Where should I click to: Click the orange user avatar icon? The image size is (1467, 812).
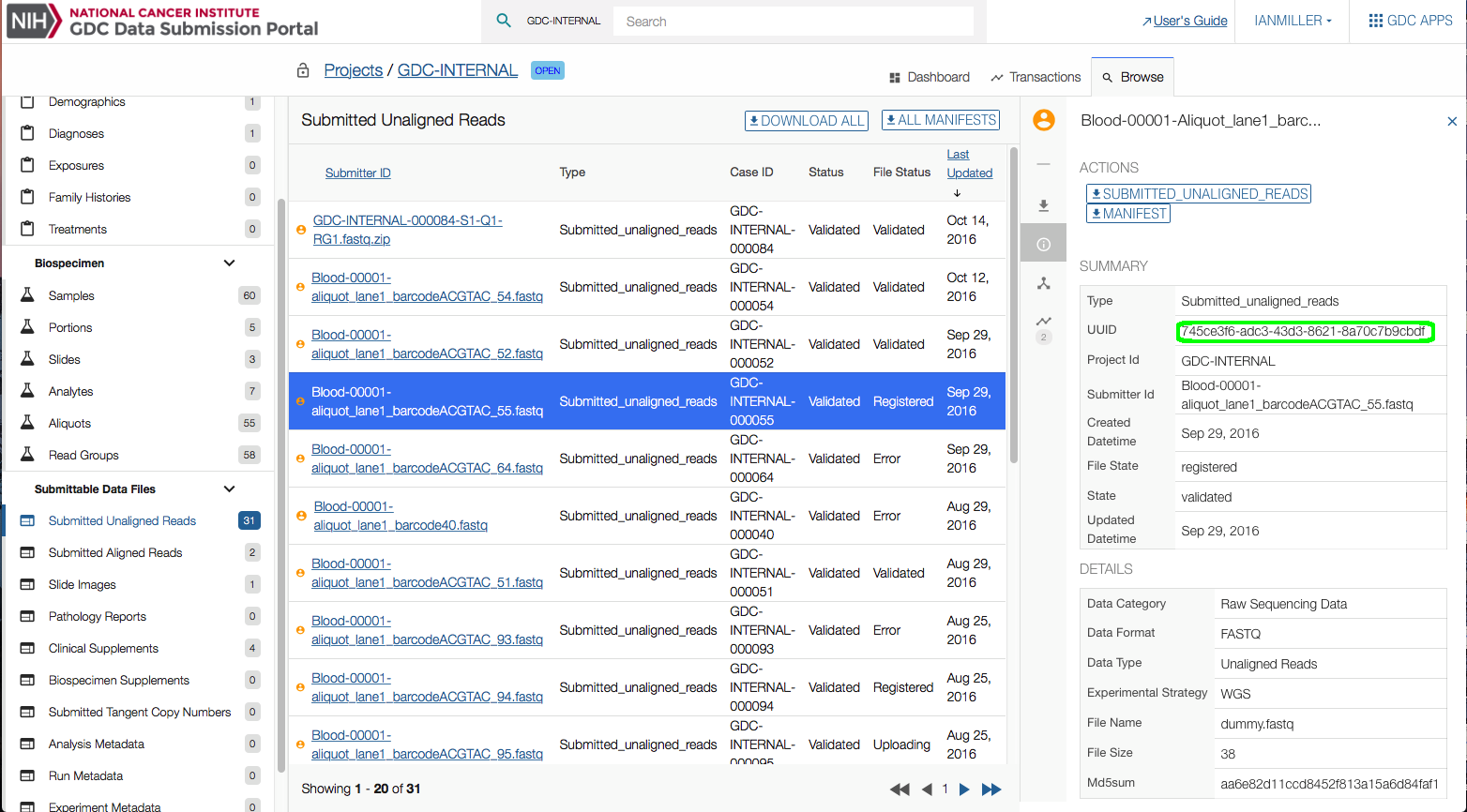pyautogui.click(x=1043, y=120)
